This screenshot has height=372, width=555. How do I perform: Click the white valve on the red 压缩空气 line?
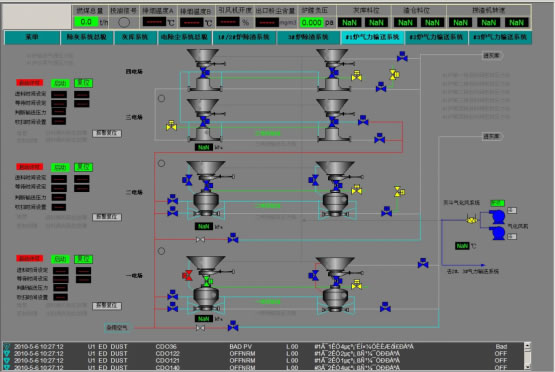[200, 328]
